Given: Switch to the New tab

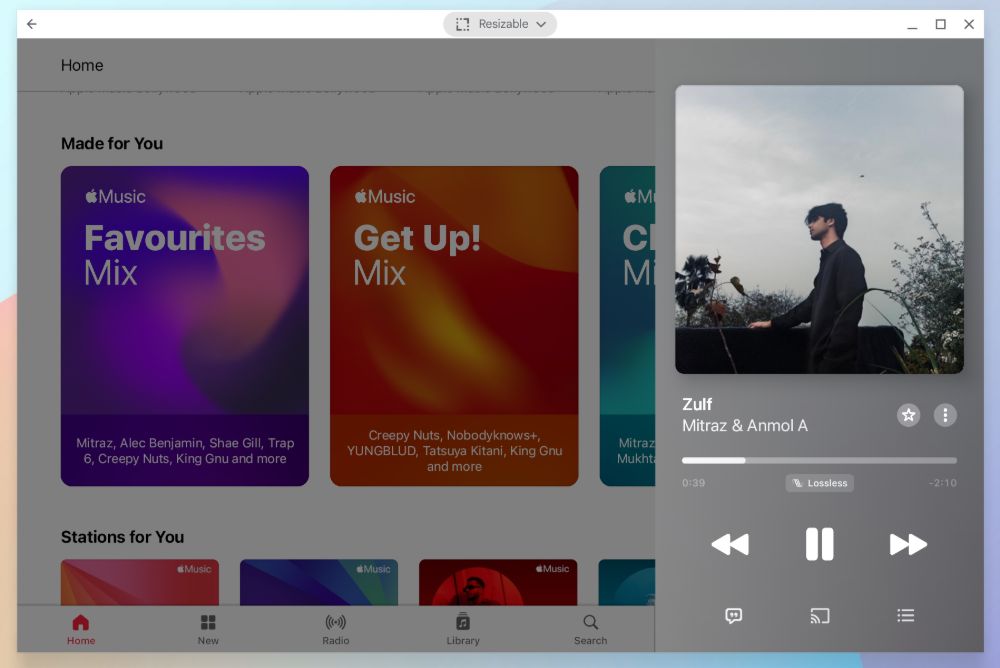Looking at the screenshot, I should [208, 630].
